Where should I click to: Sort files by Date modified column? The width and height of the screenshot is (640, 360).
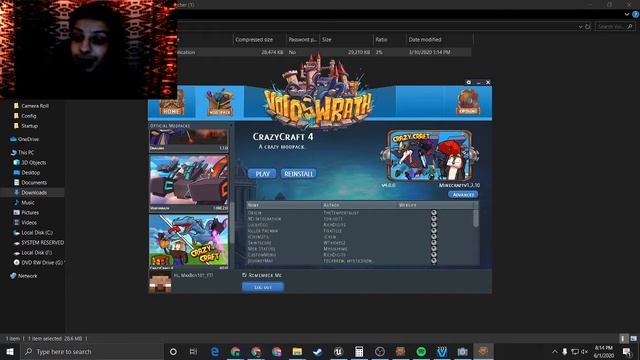pos(440,40)
